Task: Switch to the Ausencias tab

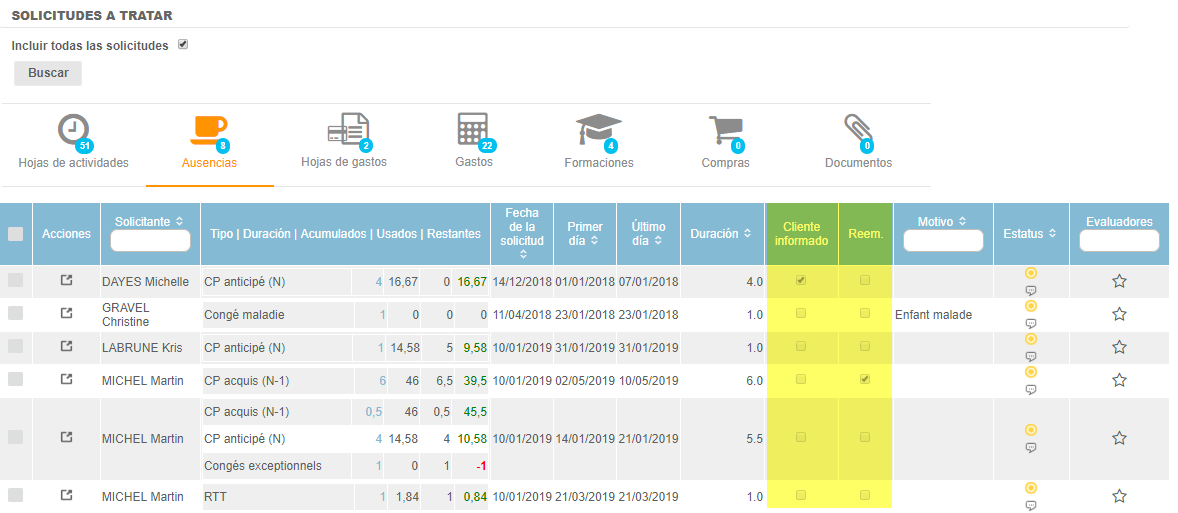Action: [209, 141]
